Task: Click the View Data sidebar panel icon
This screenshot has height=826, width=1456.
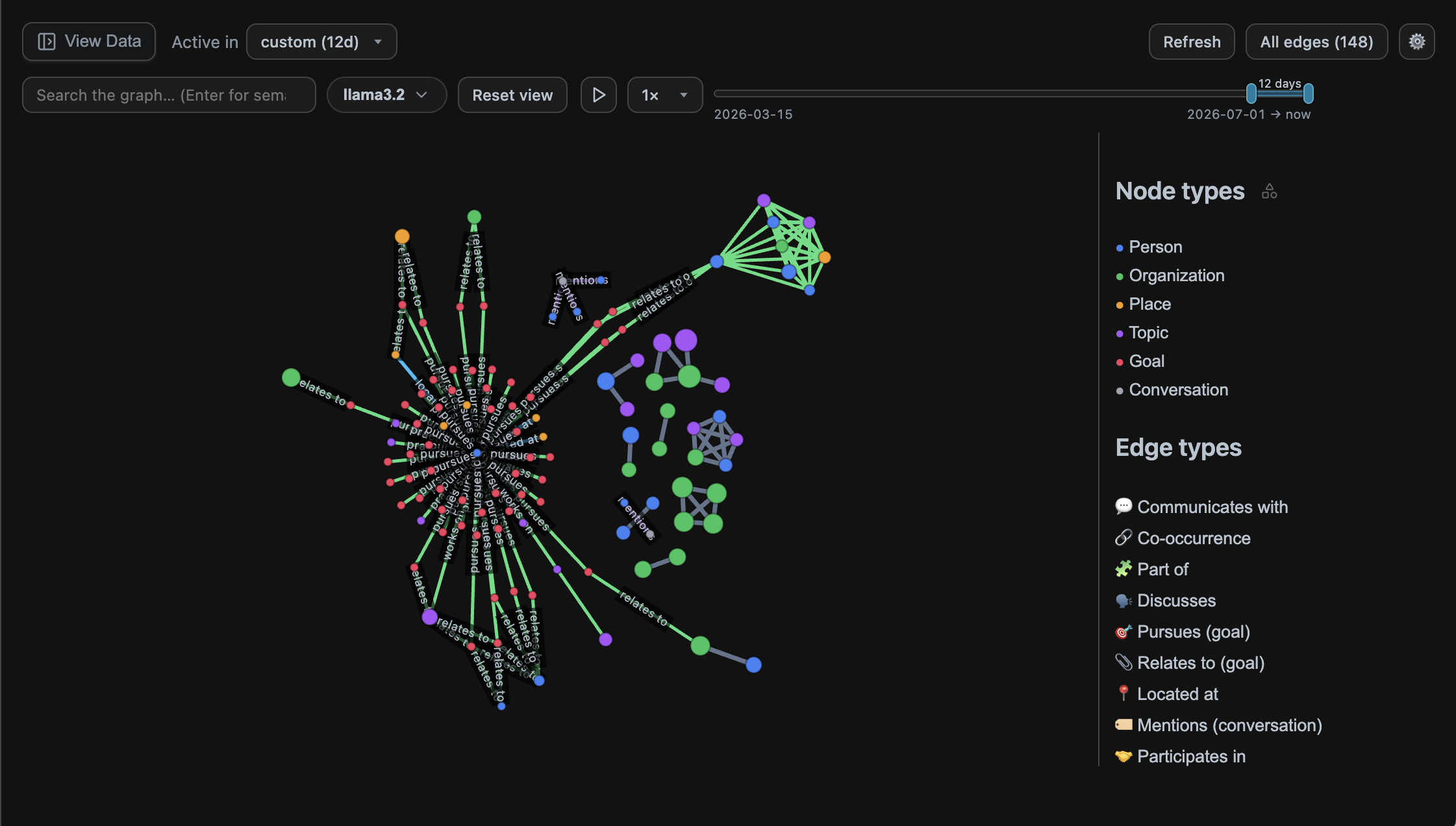Action: pos(47,42)
